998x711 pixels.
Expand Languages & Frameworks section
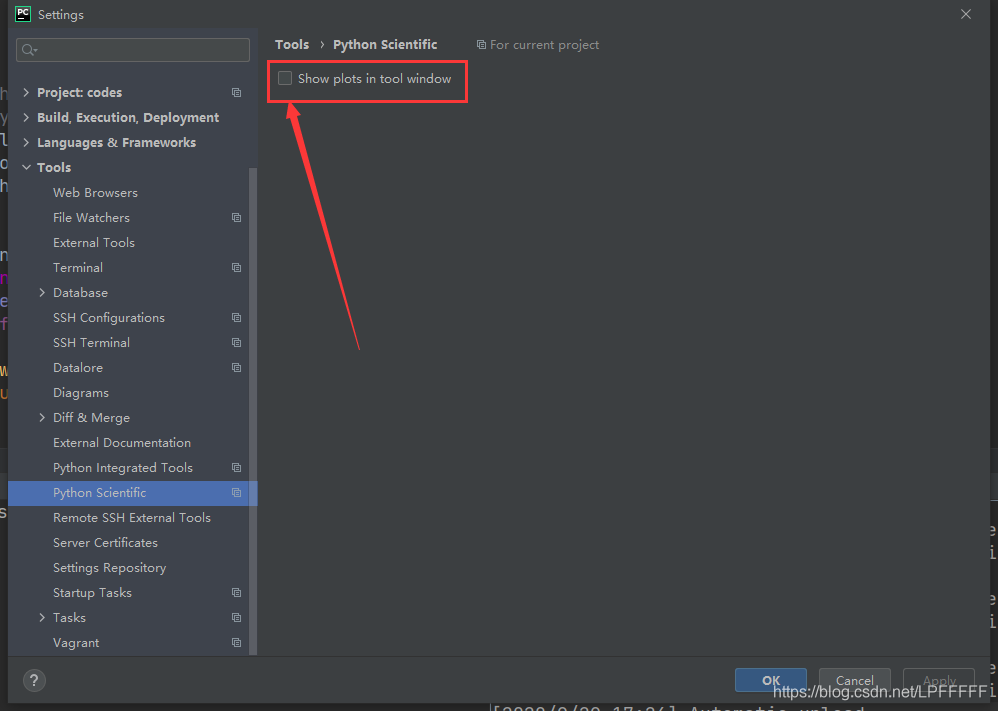(26, 143)
